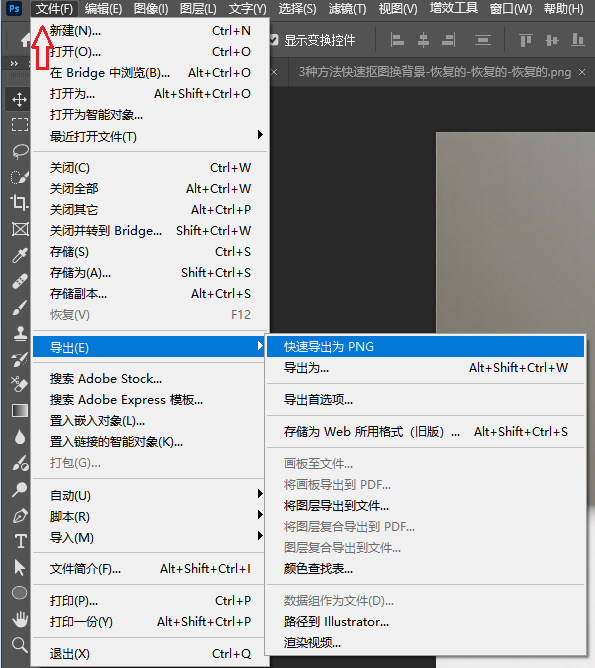Open the 增效工具 menu
Screen dimensions: 595x668
pos(454,9)
